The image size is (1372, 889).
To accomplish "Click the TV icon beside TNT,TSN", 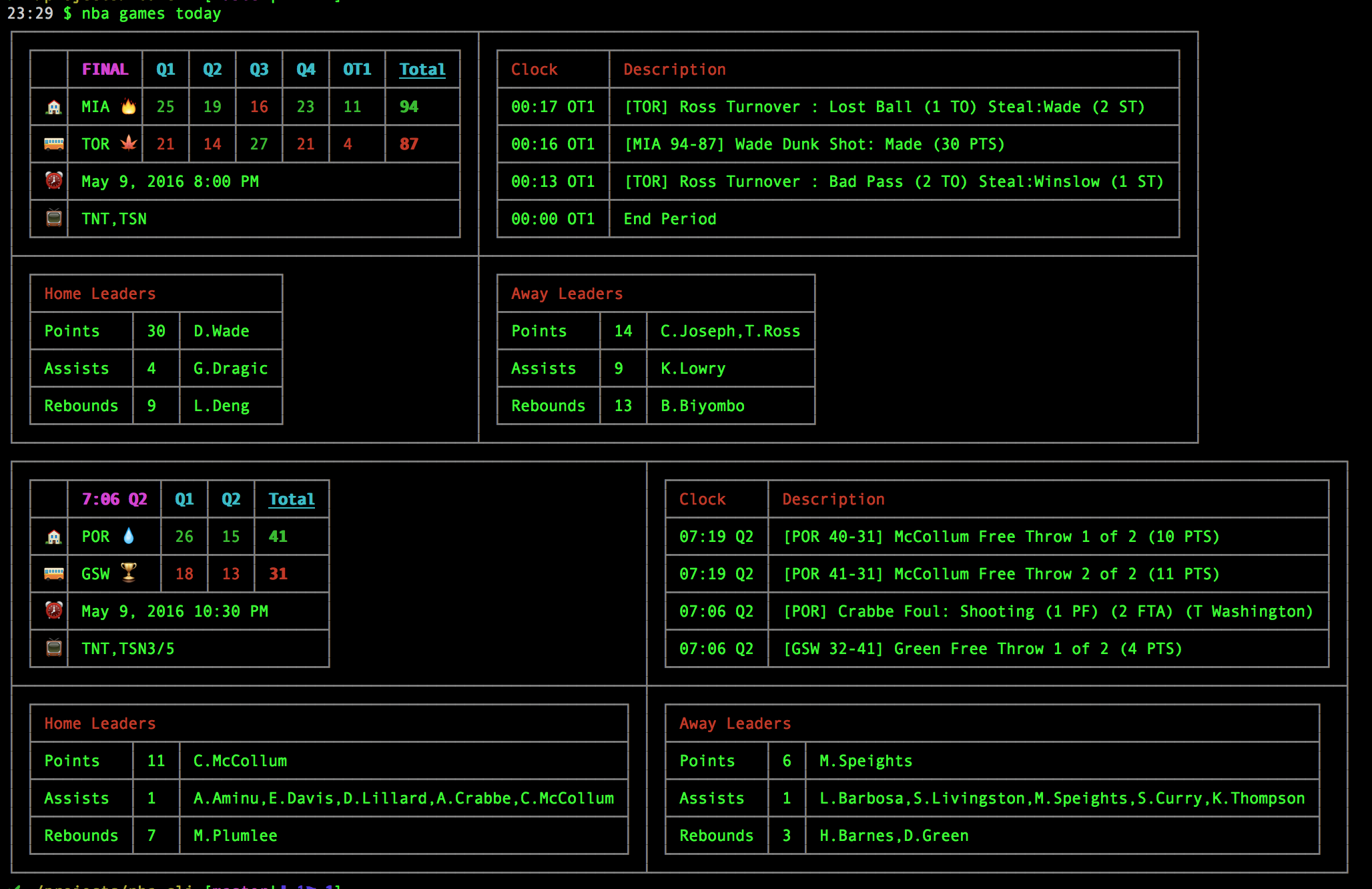I will pyautogui.click(x=54, y=218).
